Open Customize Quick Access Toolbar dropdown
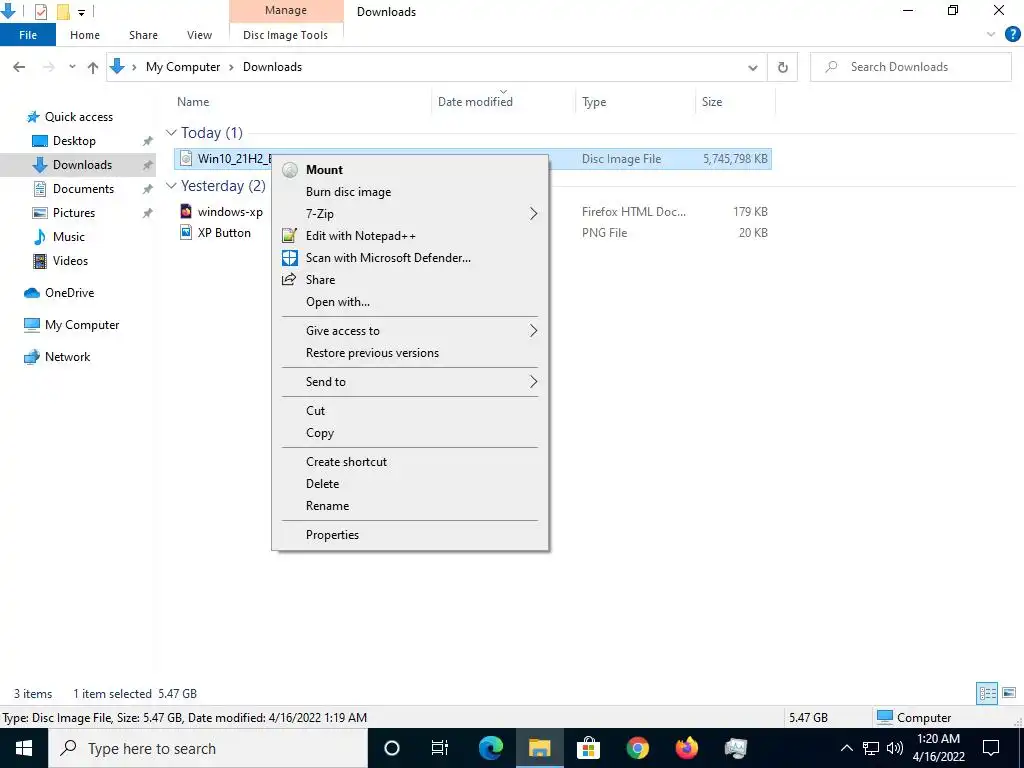Image resolution: width=1024 pixels, height=768 pixels. [82, 12]
